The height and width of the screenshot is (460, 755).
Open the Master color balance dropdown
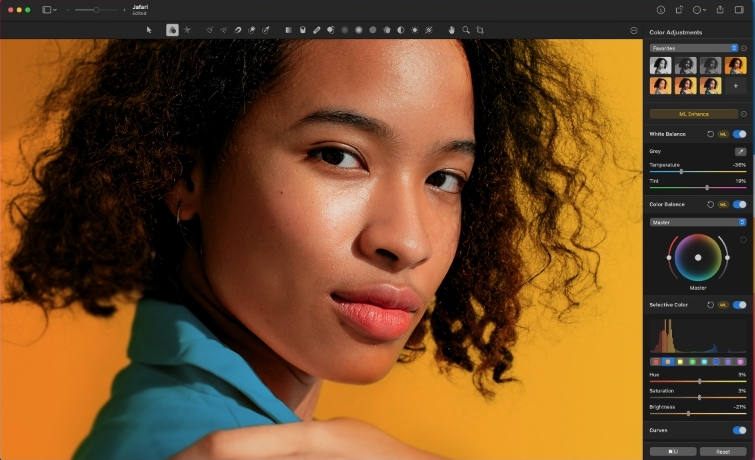point(698,222)
